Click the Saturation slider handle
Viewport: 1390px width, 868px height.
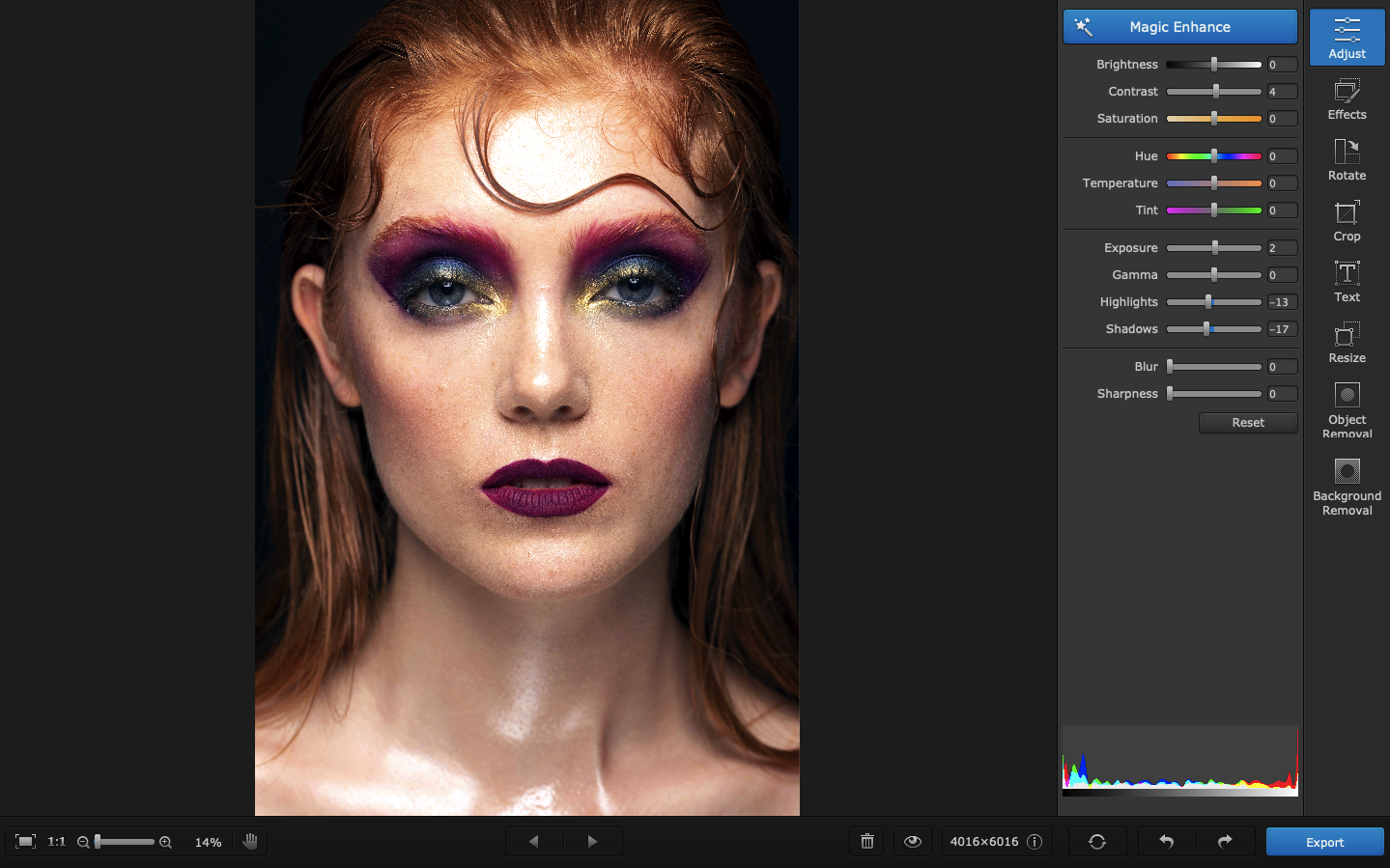[1215, 118]
